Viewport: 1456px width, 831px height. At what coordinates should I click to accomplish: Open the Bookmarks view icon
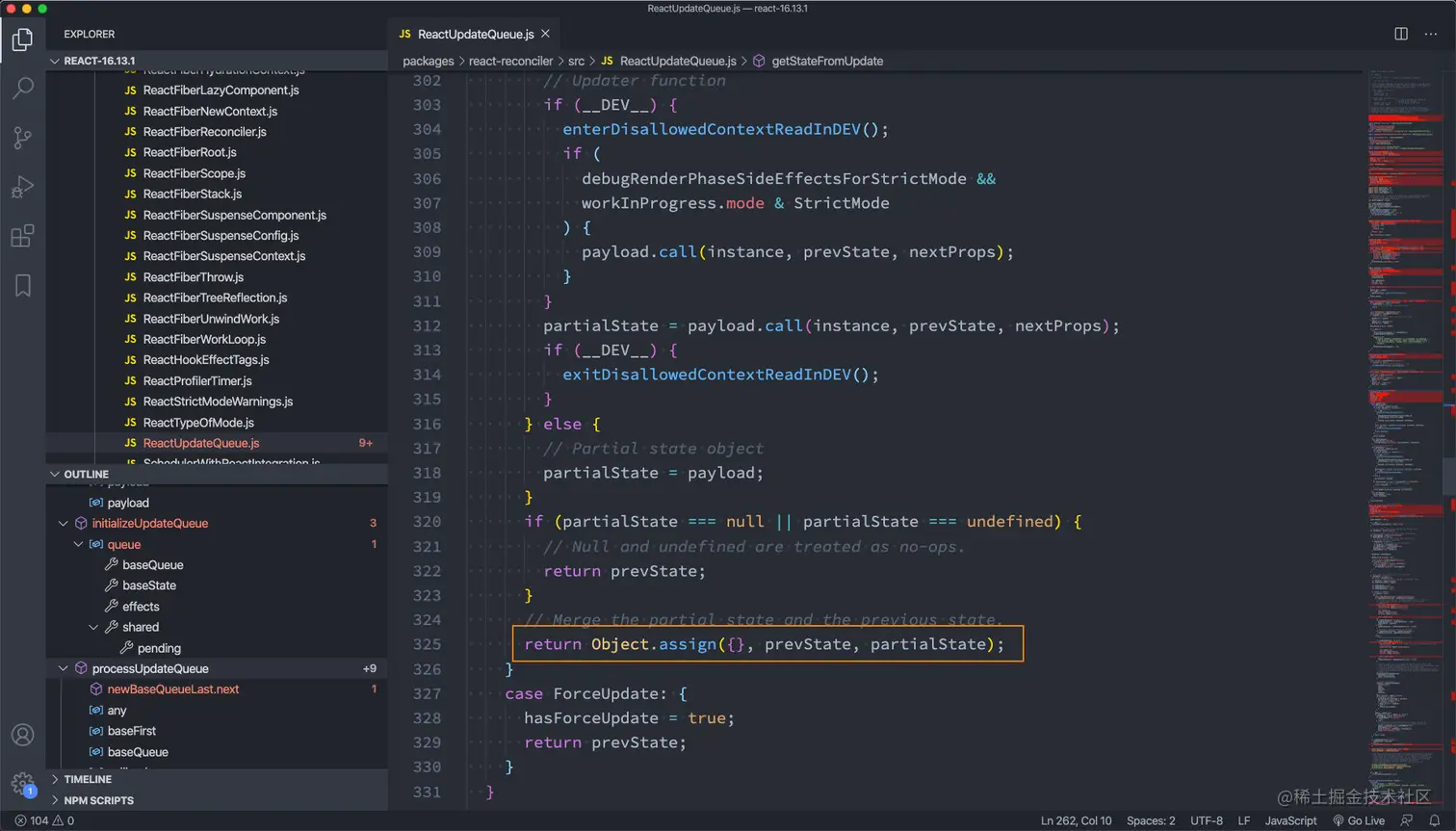click(x=22, y=285)
